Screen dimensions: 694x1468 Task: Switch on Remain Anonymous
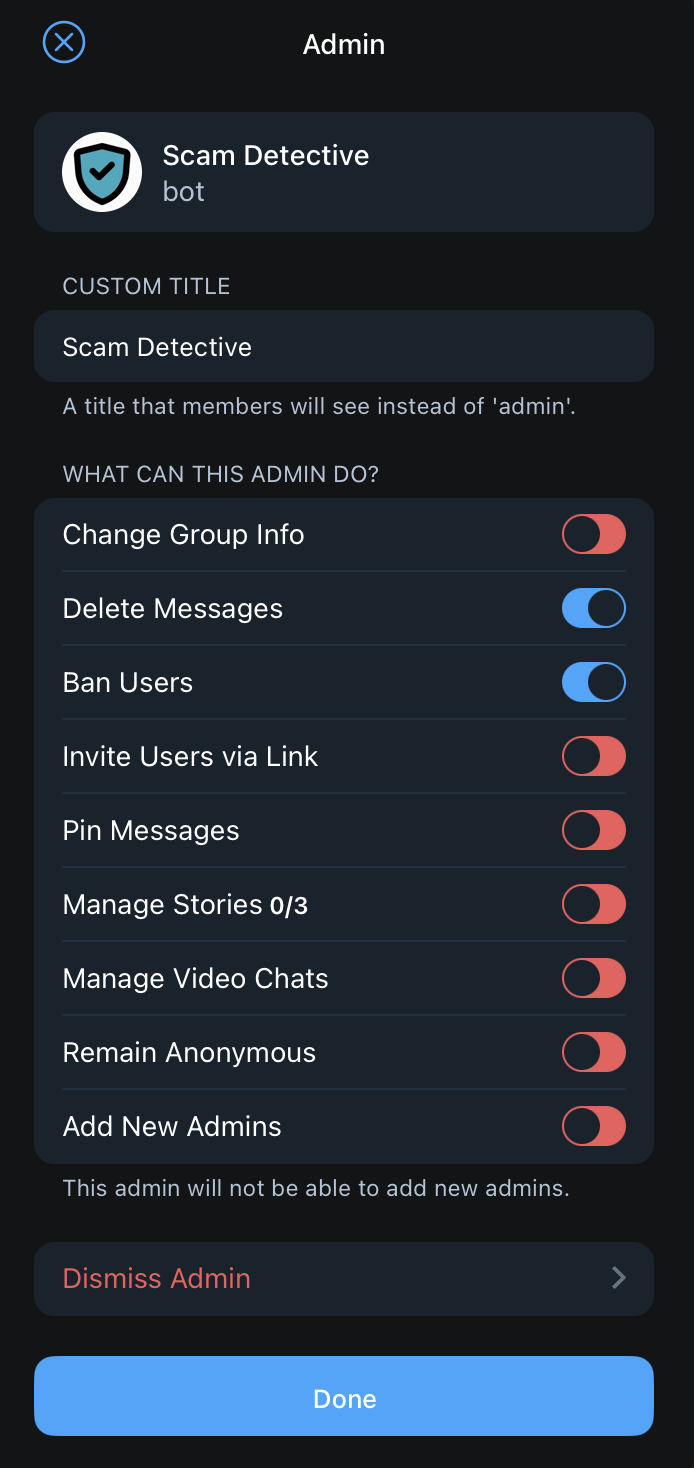[x=593, y=1052]
